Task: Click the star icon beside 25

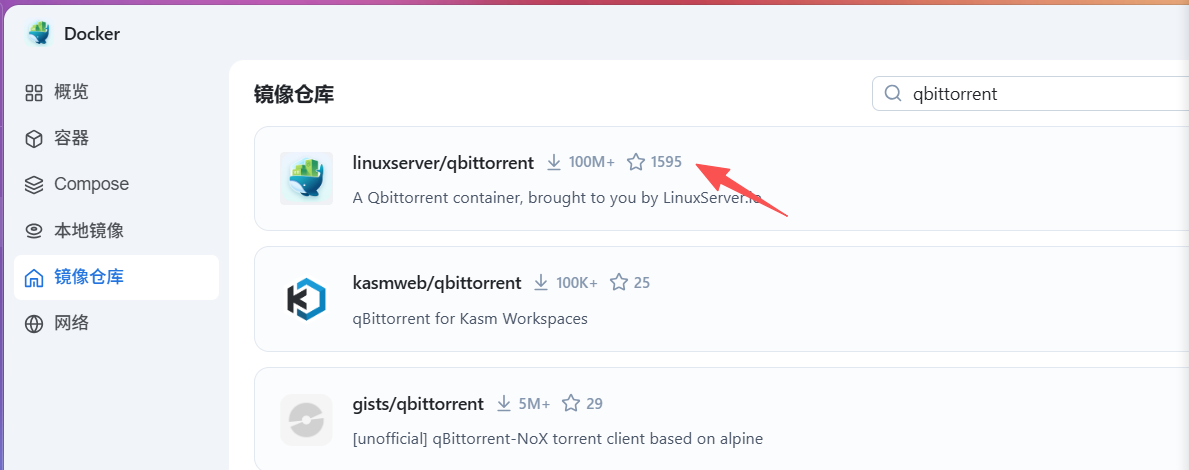Action: point(619,283)
